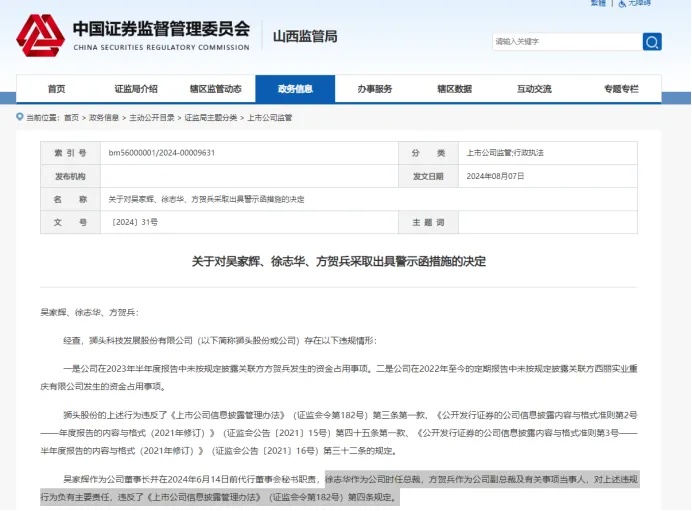Open the 办事服务 navigation tab
This screenshot has height=511, width=692.
(x=375, y=89)
